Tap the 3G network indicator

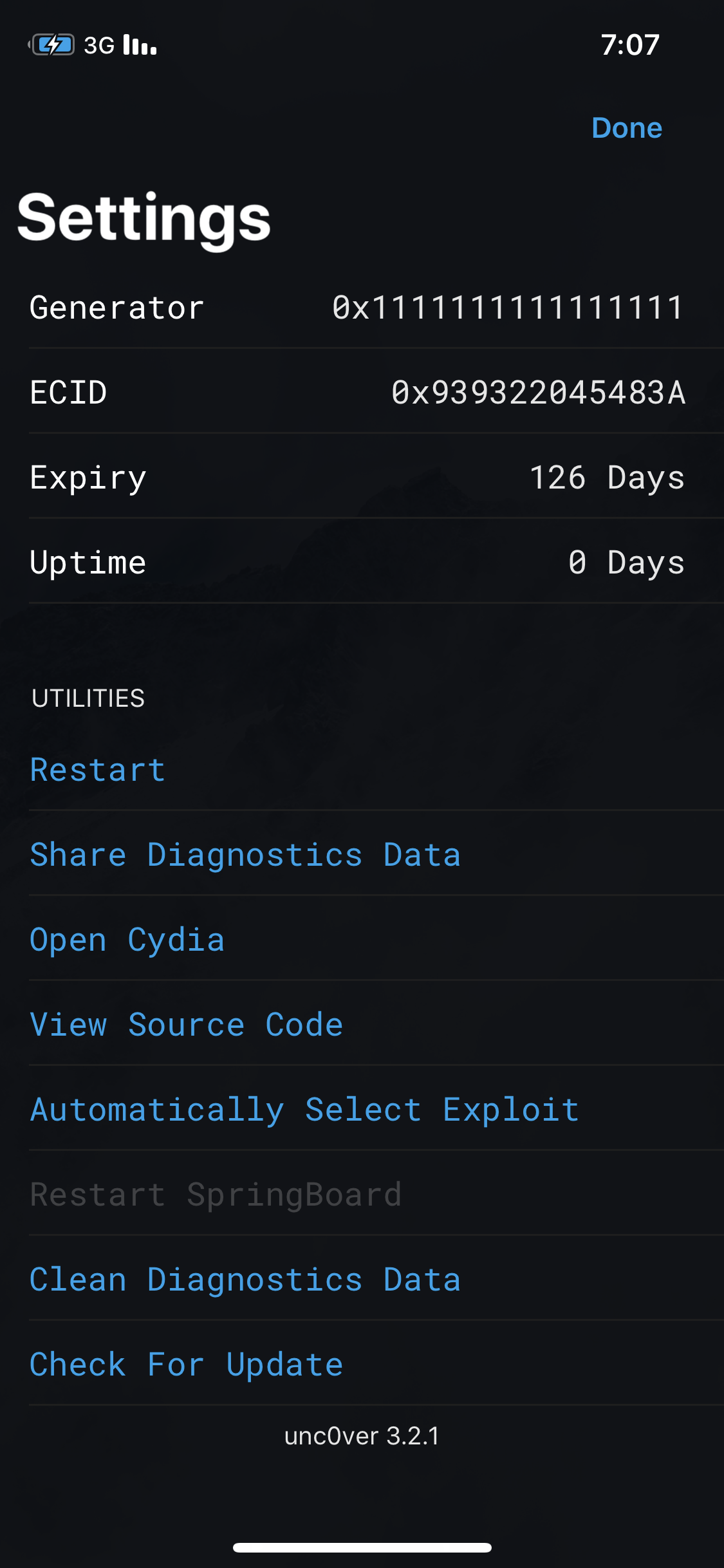99,45
